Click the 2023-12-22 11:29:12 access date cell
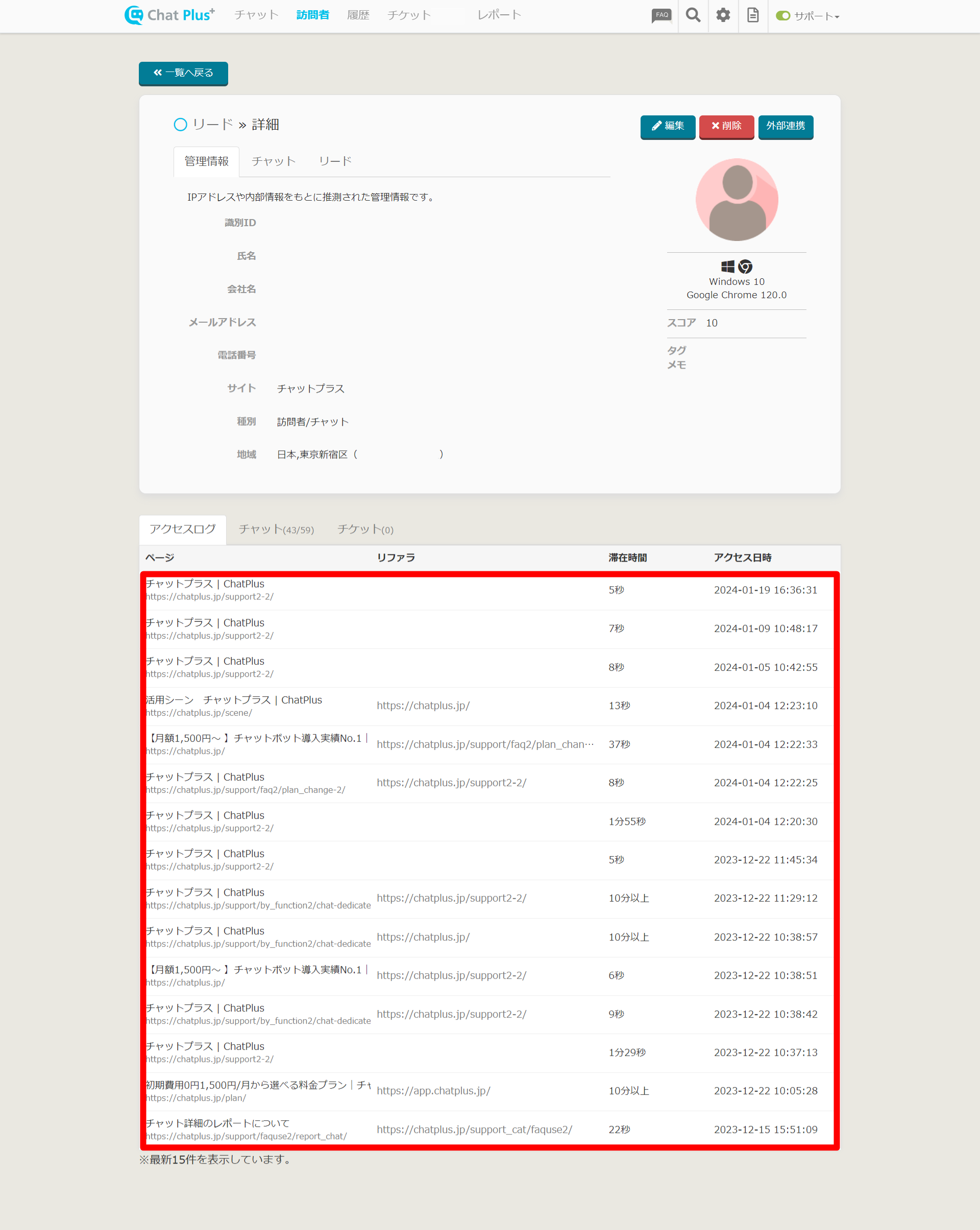Screen dimensions: 980x1230 point(766,899)
